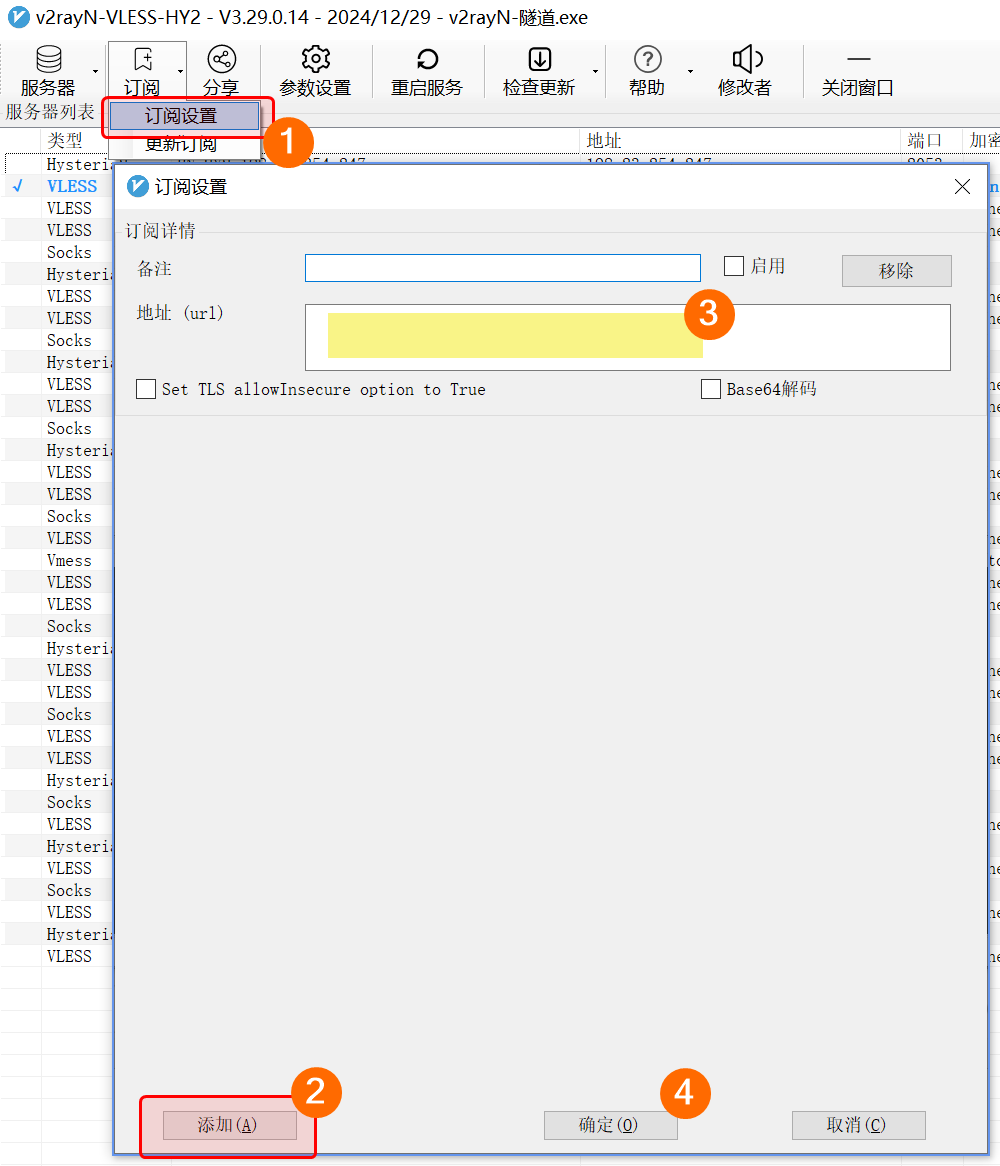Expand the 帮助 dropdown arrow
This screenshot has width=1000, height=1166.
(x=691, y=71)
